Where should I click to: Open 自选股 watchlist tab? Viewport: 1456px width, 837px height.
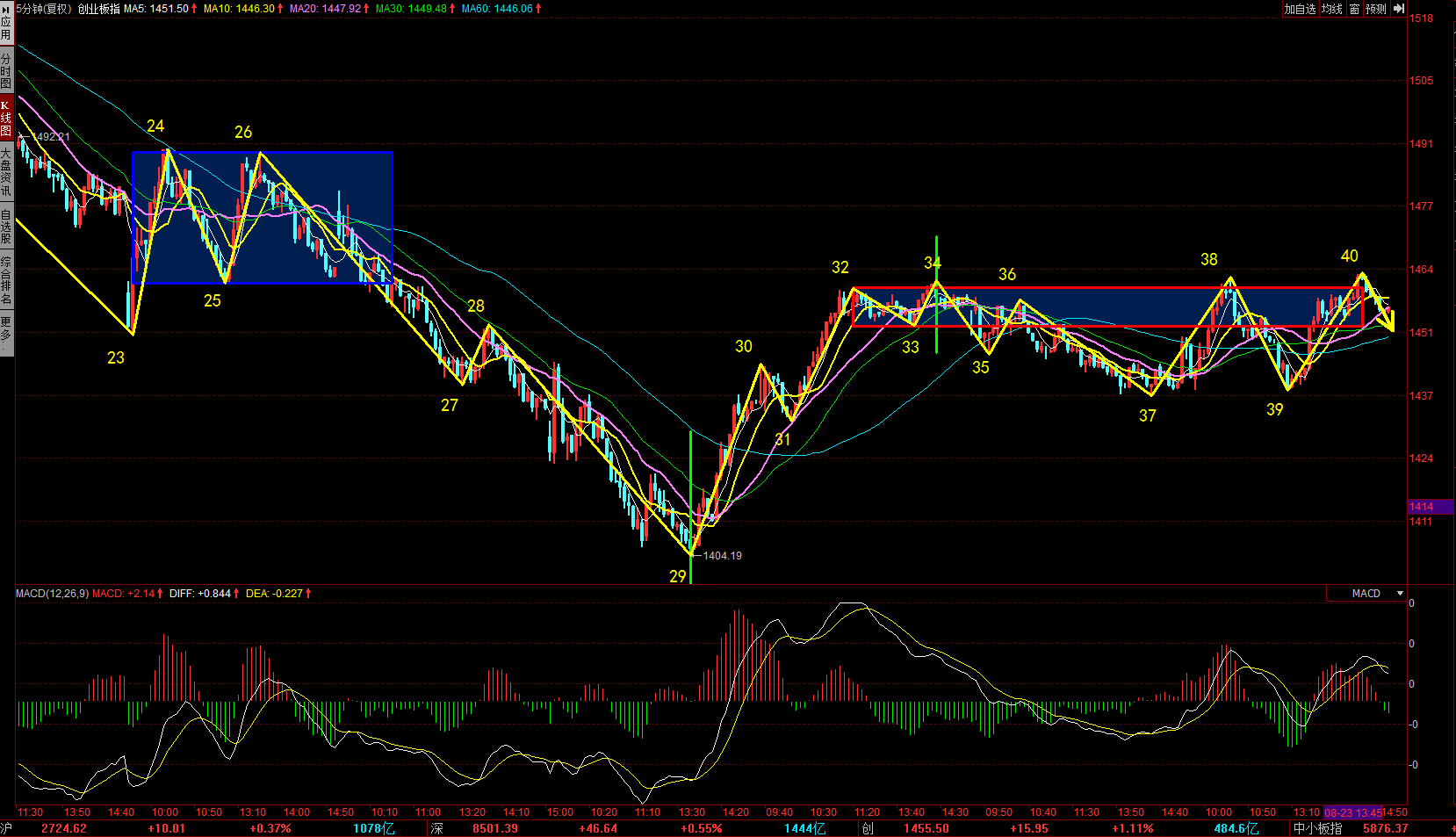pyautogui.click(x=6, y=226)
